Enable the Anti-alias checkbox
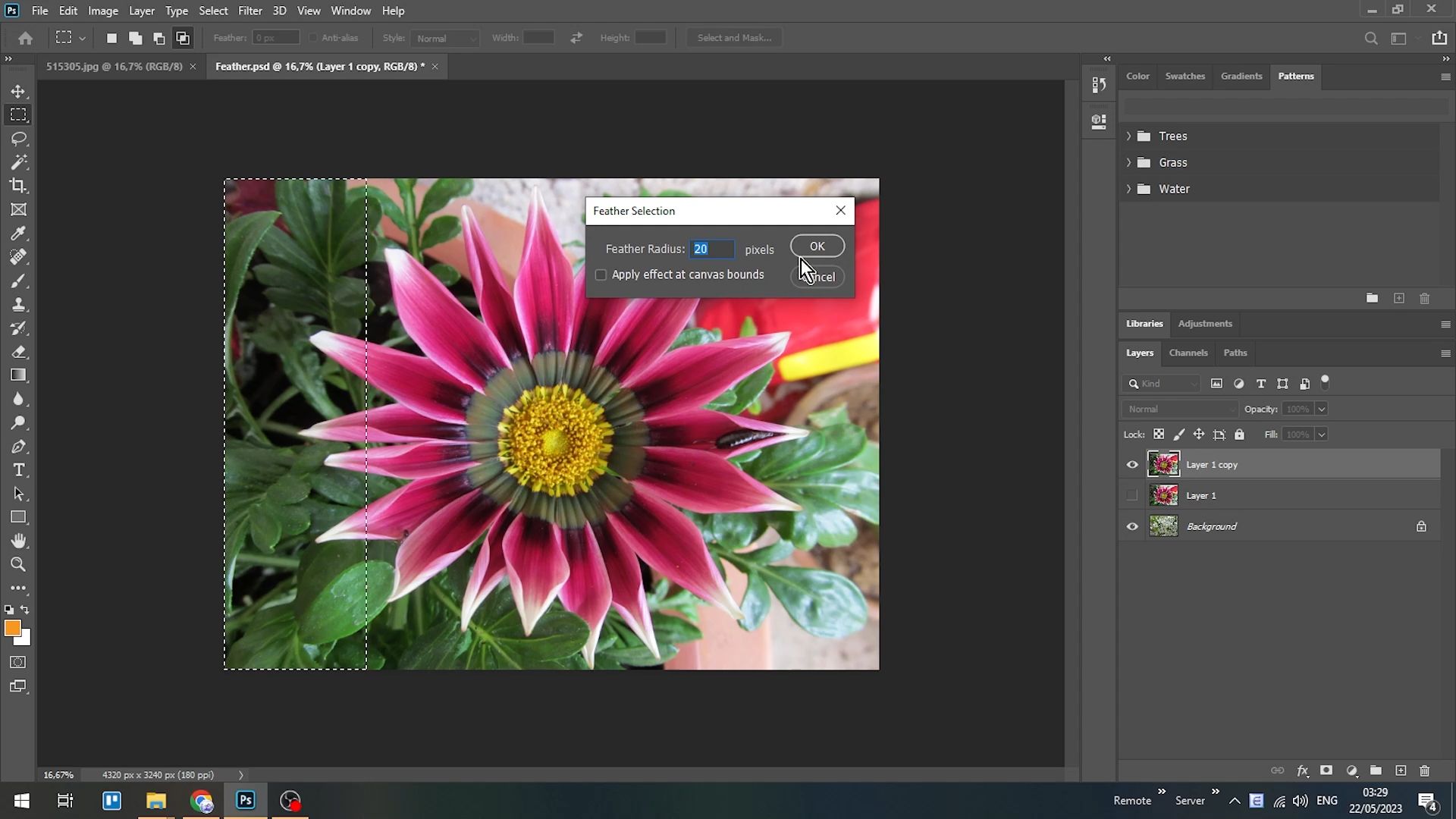The width and height of the screenshot is (1456, 819). [313, 37]
